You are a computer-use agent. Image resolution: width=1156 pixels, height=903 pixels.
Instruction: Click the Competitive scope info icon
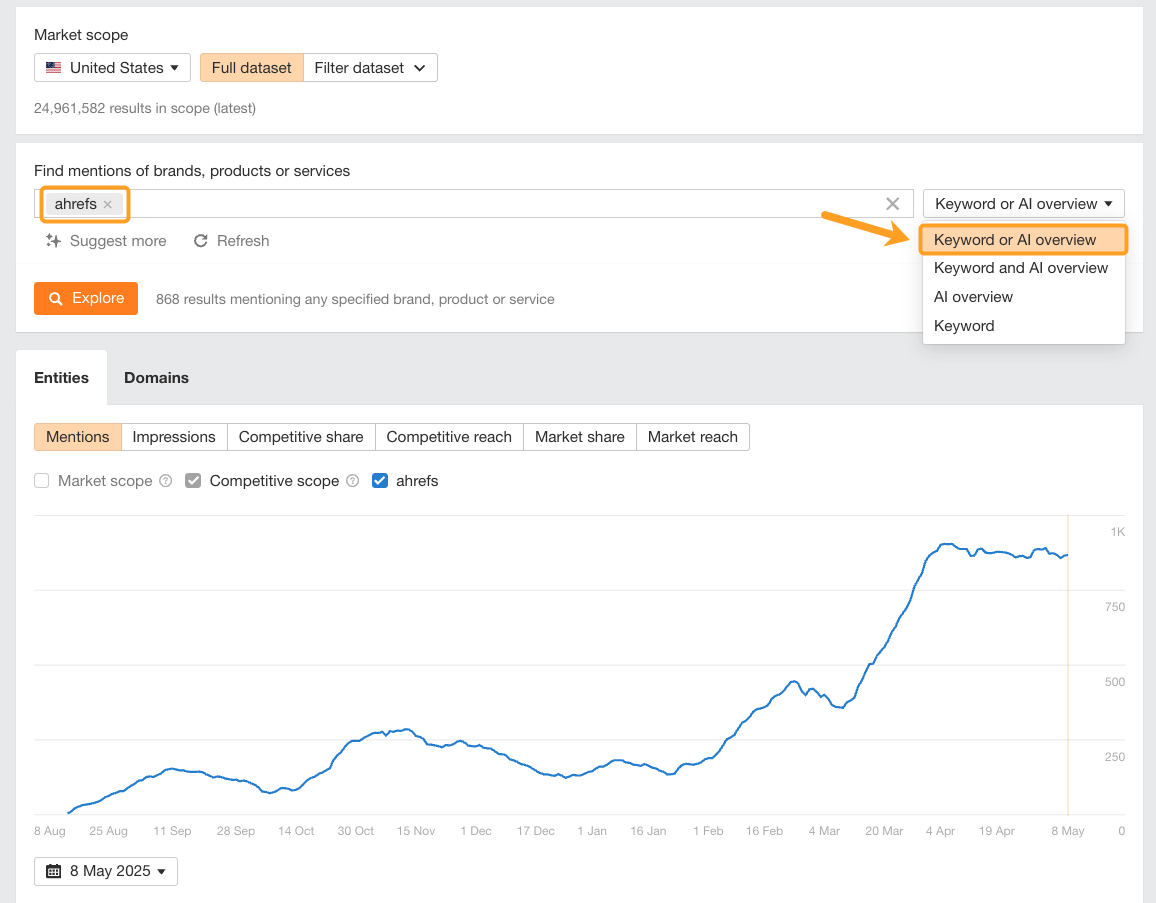click(x=352, y=480)
